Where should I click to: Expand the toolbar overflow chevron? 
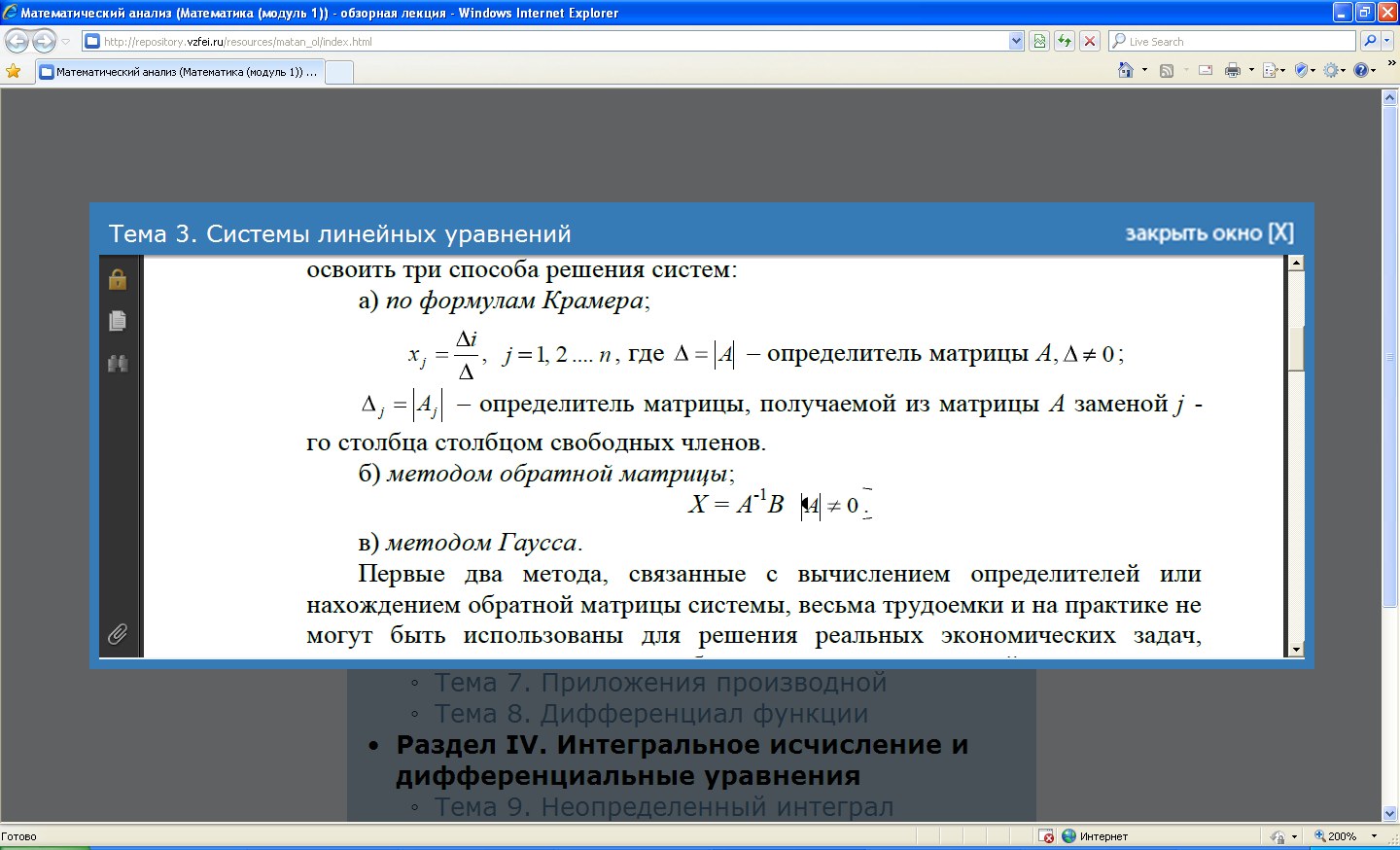[1391, 64]
